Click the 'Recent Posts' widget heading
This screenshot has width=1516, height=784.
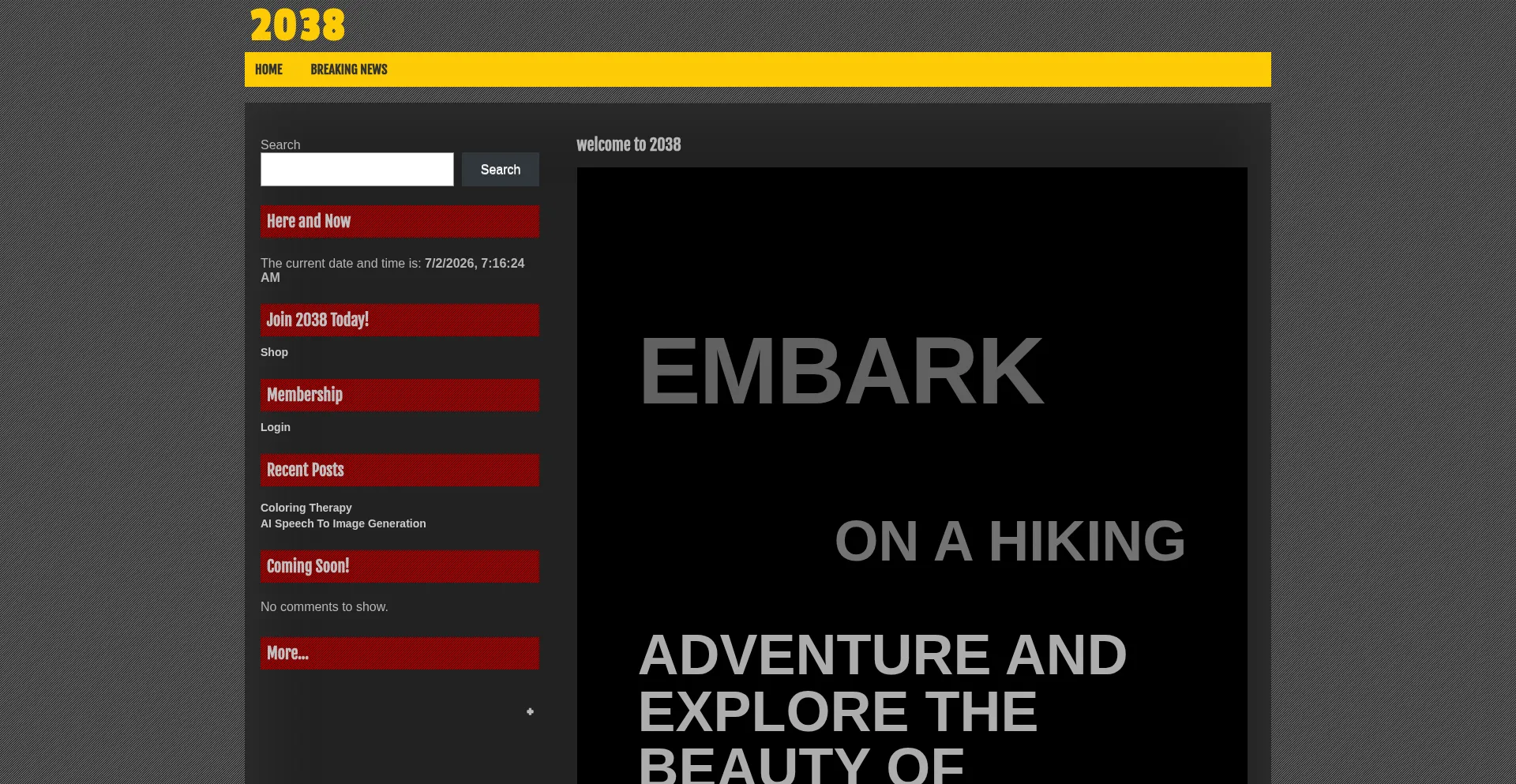(x=400, y=470)
